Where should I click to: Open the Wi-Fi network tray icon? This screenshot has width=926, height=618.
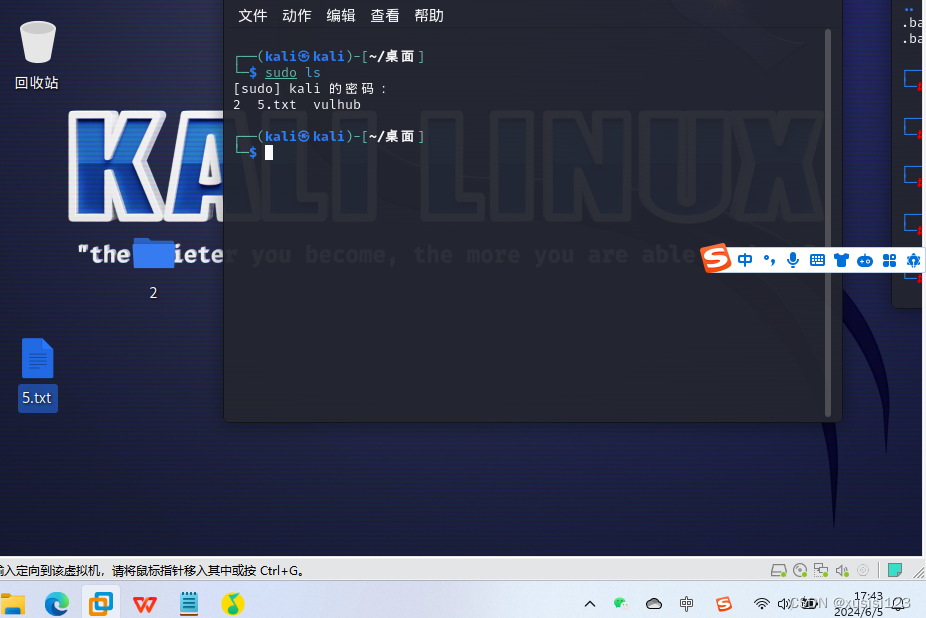click(762, 604)
